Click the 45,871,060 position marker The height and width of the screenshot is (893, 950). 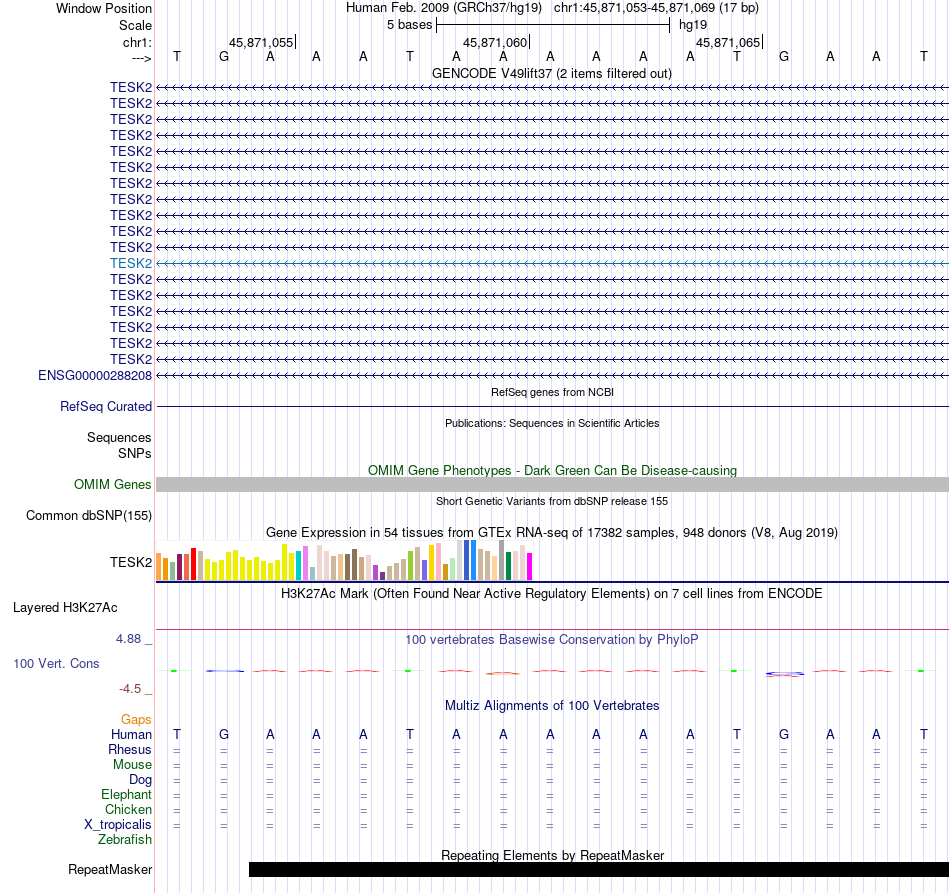(x=496, y=42)
